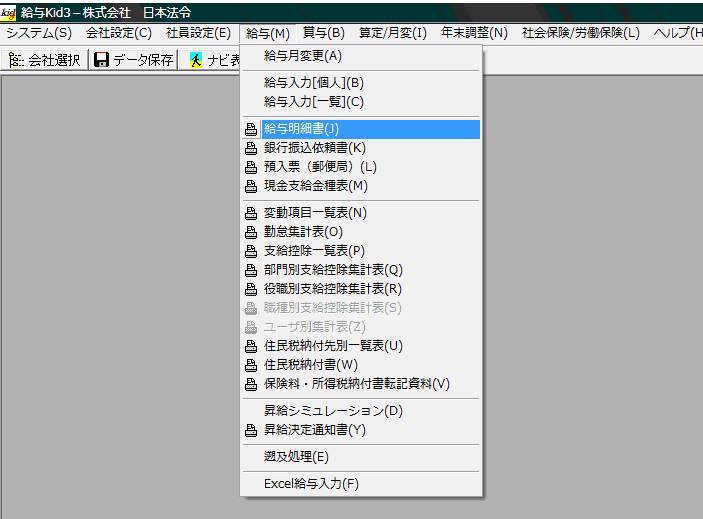Open the 年末調整(N) menu

[474, 33]
